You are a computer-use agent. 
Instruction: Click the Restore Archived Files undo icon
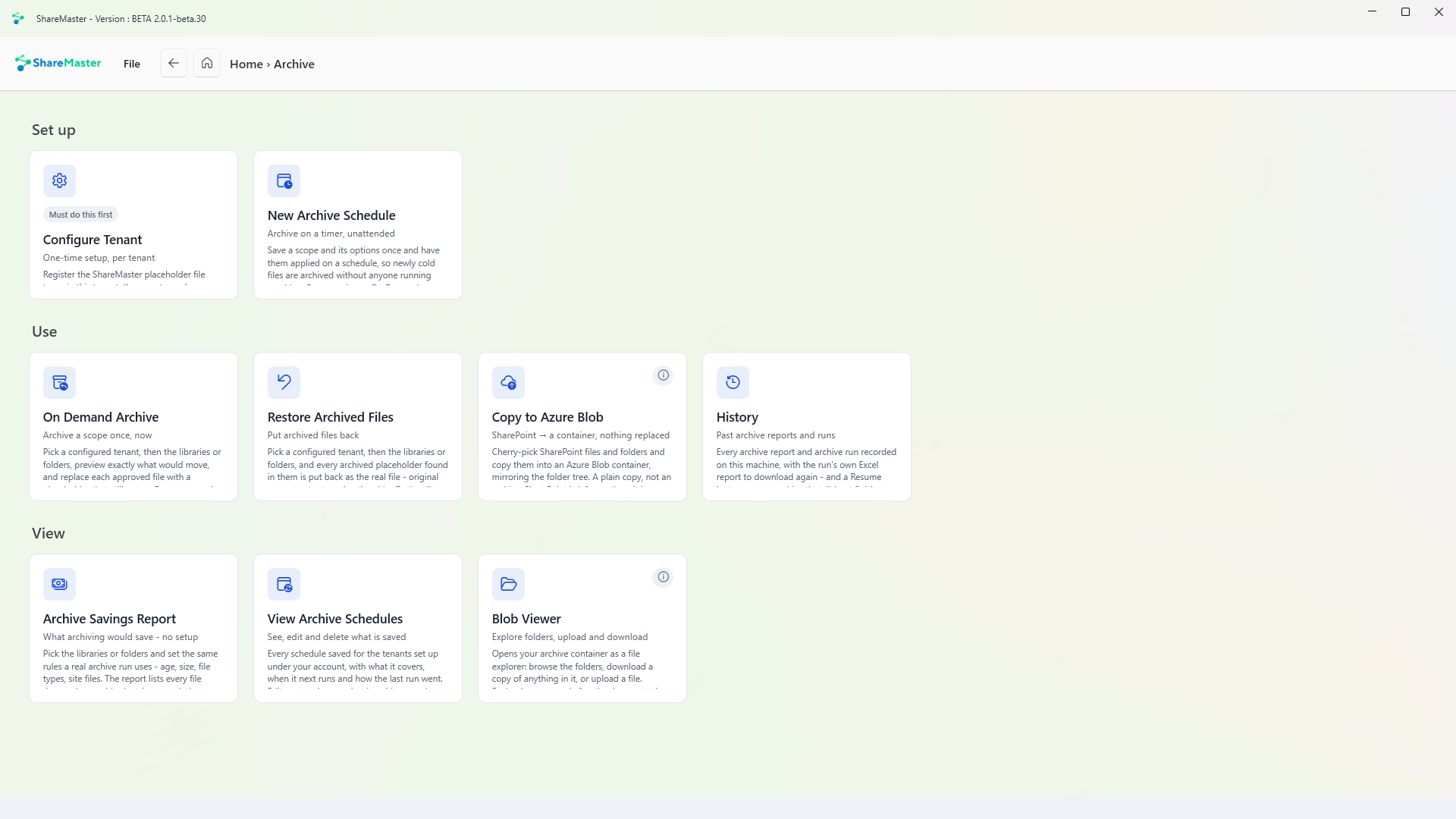click(284, 382)
